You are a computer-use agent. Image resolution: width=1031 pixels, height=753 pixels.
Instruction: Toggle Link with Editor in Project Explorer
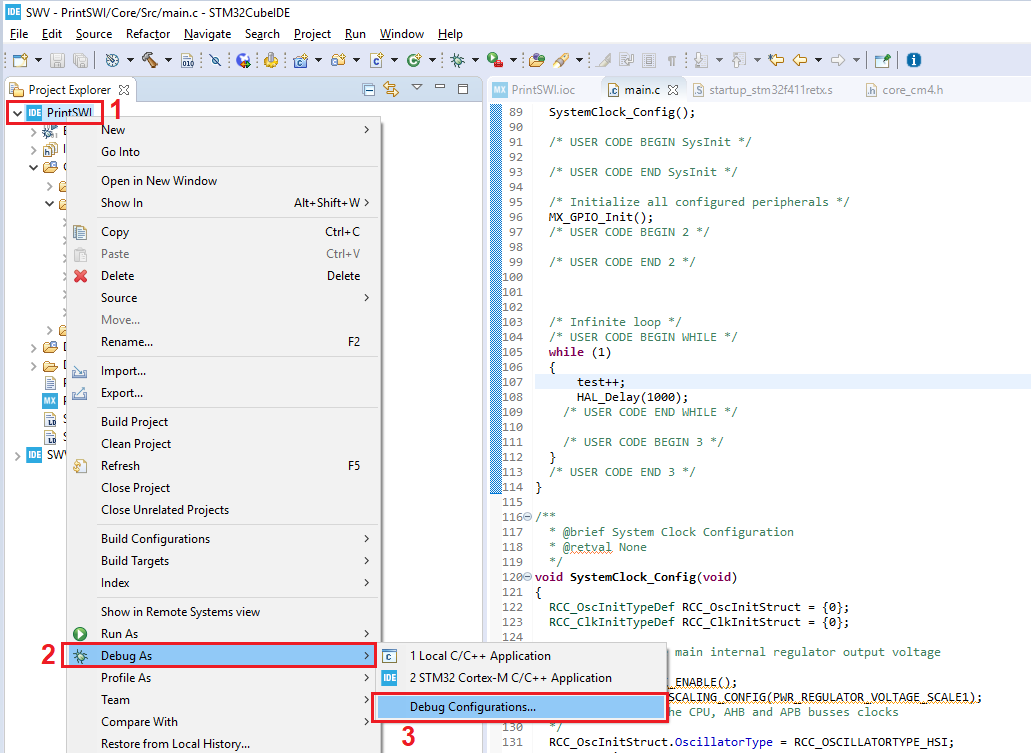[x=392, y=89]
